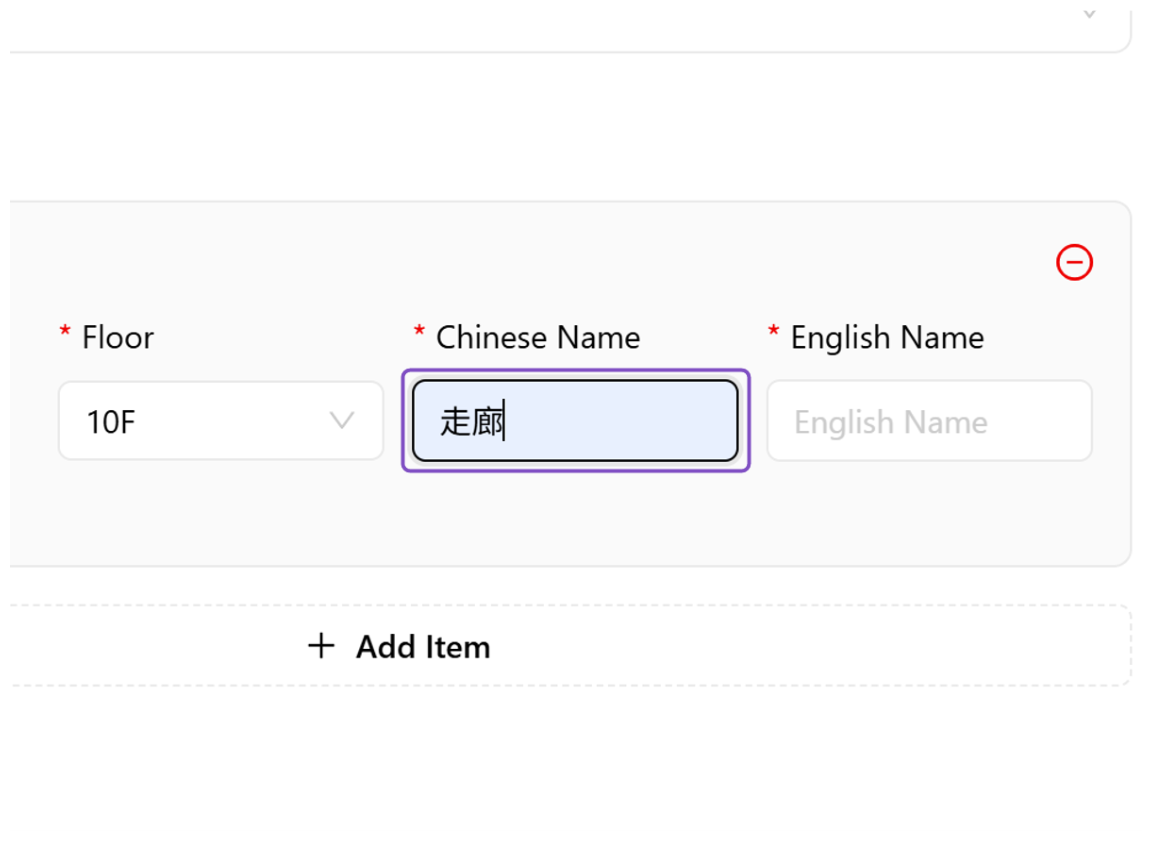This screenshot has height=841, width=1152.
Task: Click the Chinese Name field label
Action: tap(538, 338)
